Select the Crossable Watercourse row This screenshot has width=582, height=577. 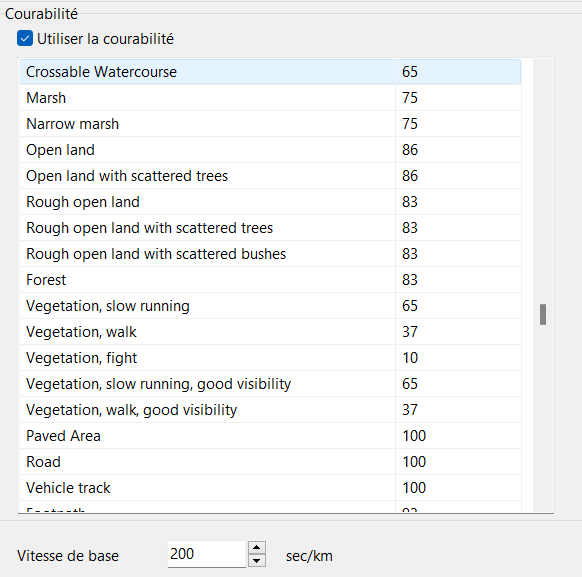(270, 72)
